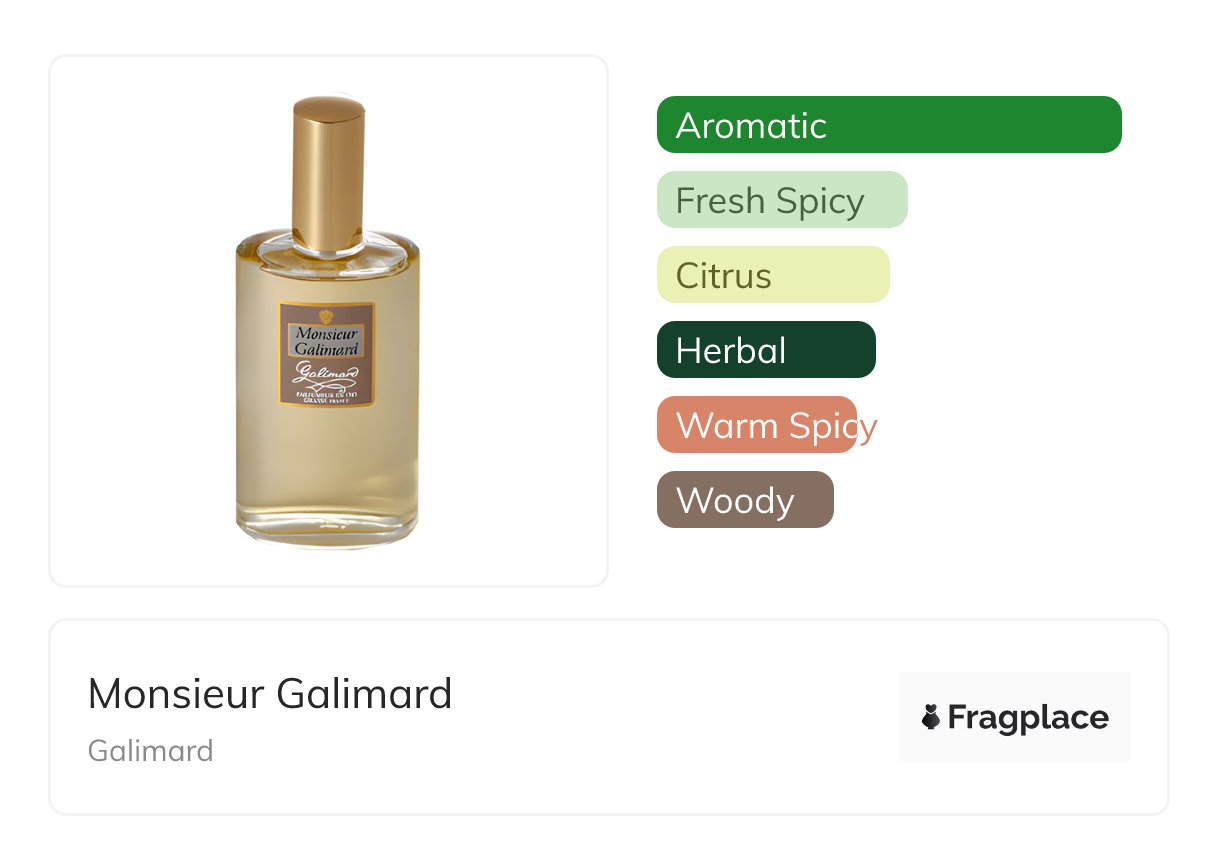Click the Galimard script signature on the label
Image resolution: width=1218 pixels, height=864 pixels.
tap(327, 374)
